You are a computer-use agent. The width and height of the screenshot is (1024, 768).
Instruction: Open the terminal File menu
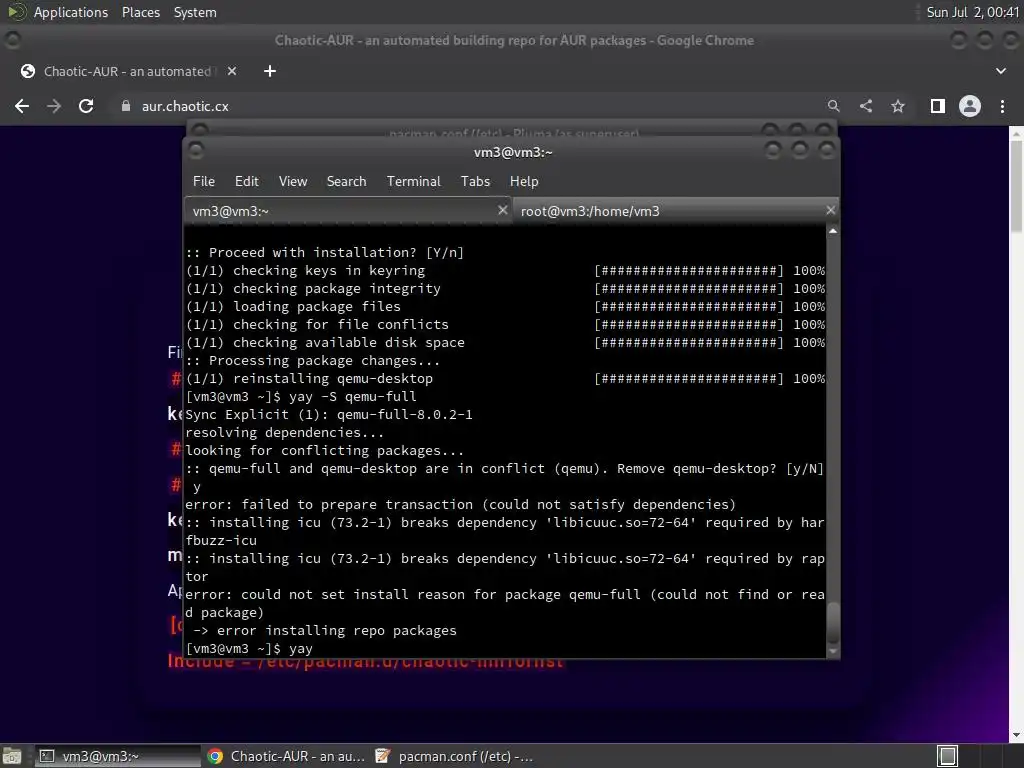coord(204,181)
